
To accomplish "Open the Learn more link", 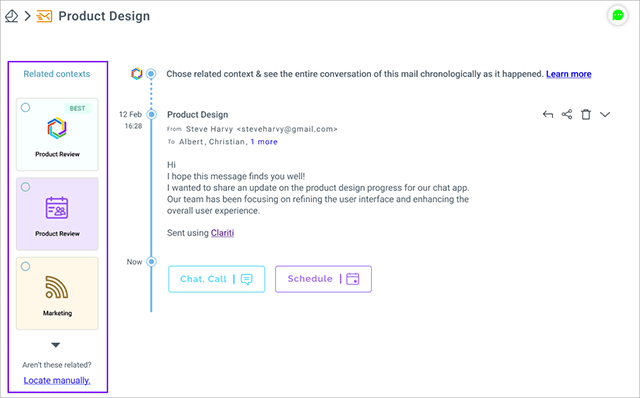I will (569, 74).
